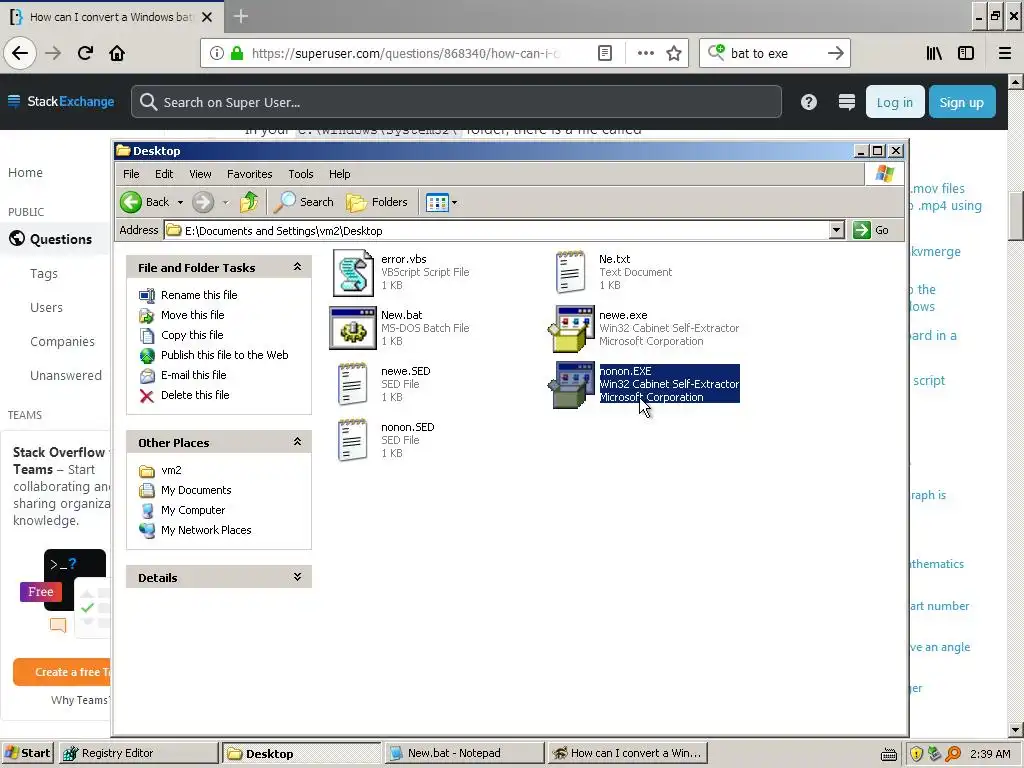
Task: Click Publish this file to the Web
Action: pos(224,355)
